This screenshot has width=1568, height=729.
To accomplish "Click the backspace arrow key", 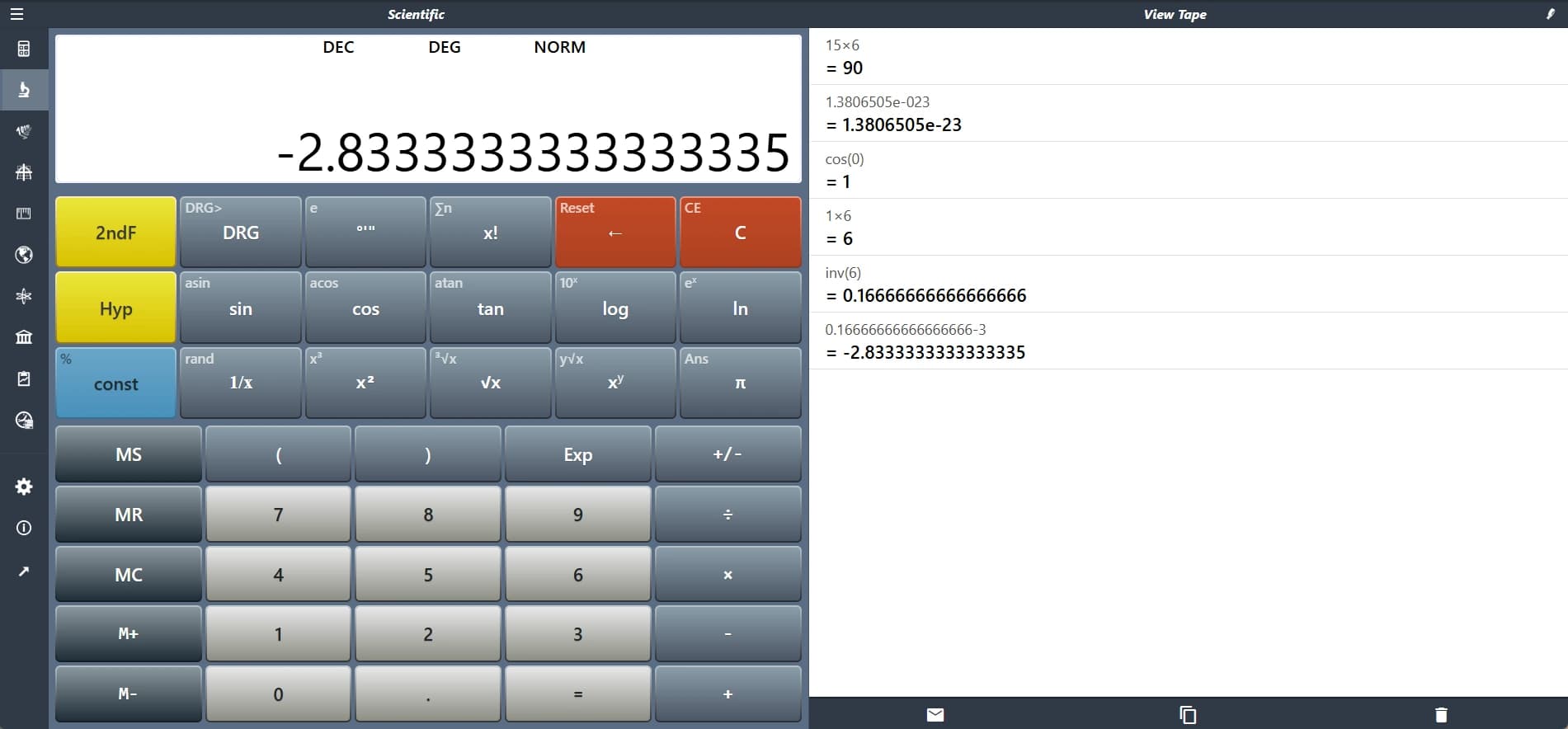I will click(x=614, y=232).
